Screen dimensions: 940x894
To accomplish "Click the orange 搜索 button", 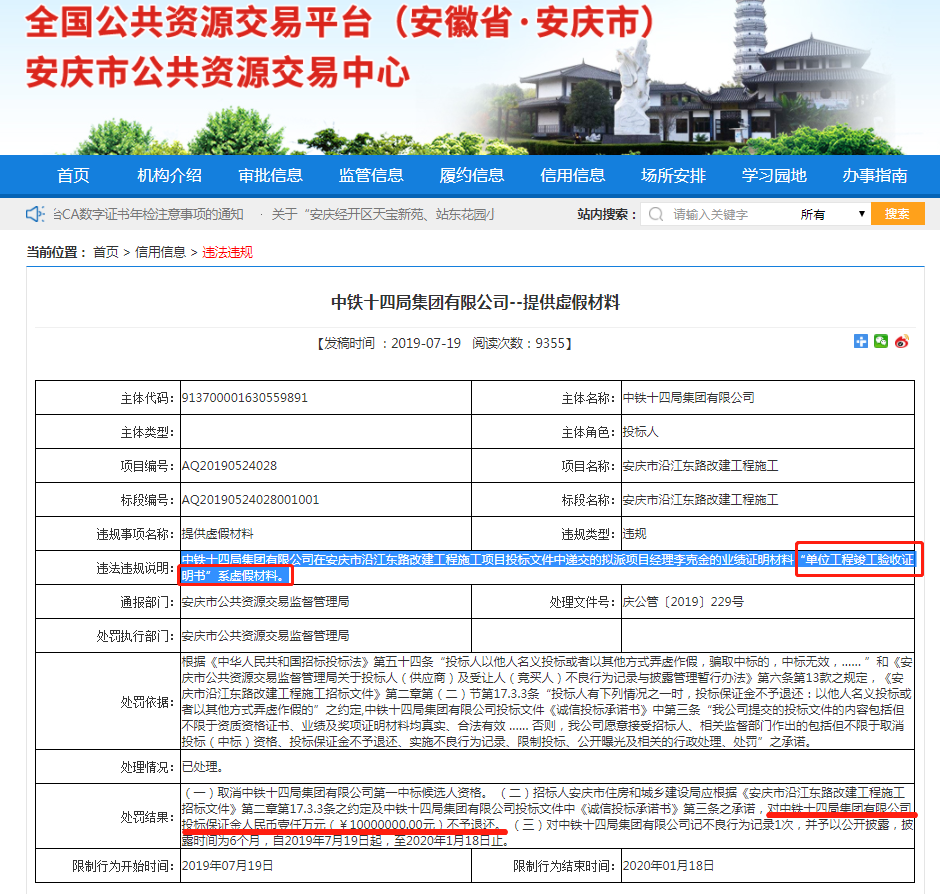I will [x=897, y=214].
